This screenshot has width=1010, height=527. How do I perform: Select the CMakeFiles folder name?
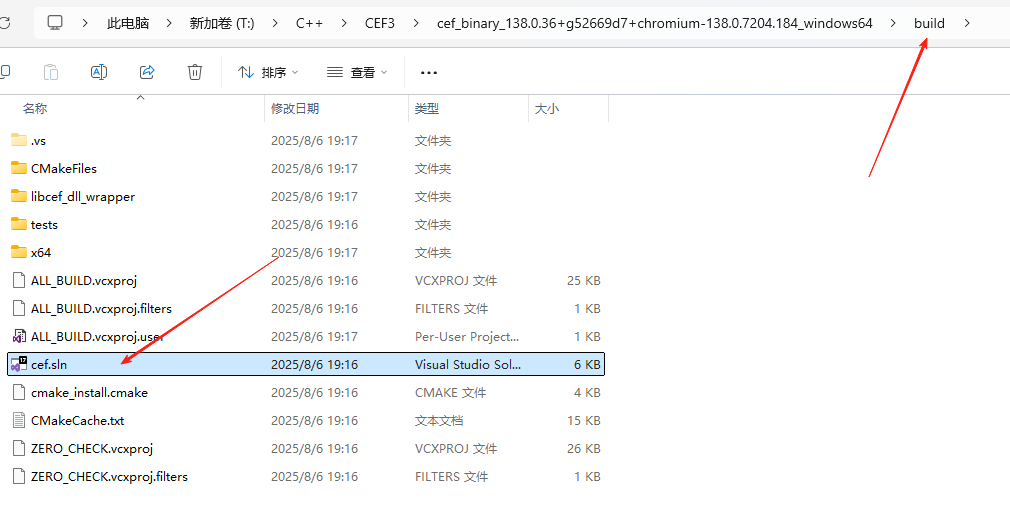pos(64,168)
